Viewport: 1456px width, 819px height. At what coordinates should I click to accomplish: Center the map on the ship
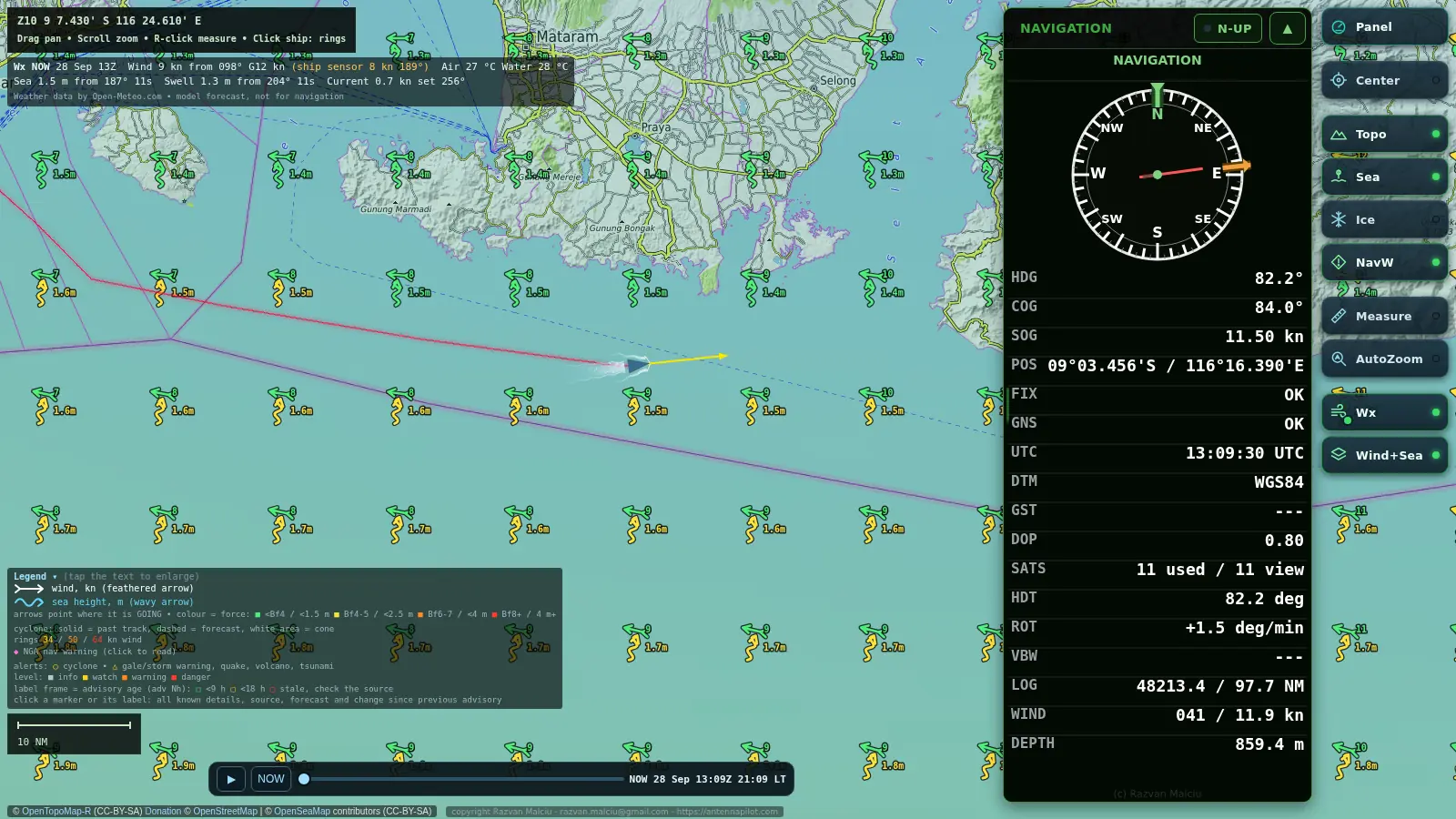pos(1384,80)
